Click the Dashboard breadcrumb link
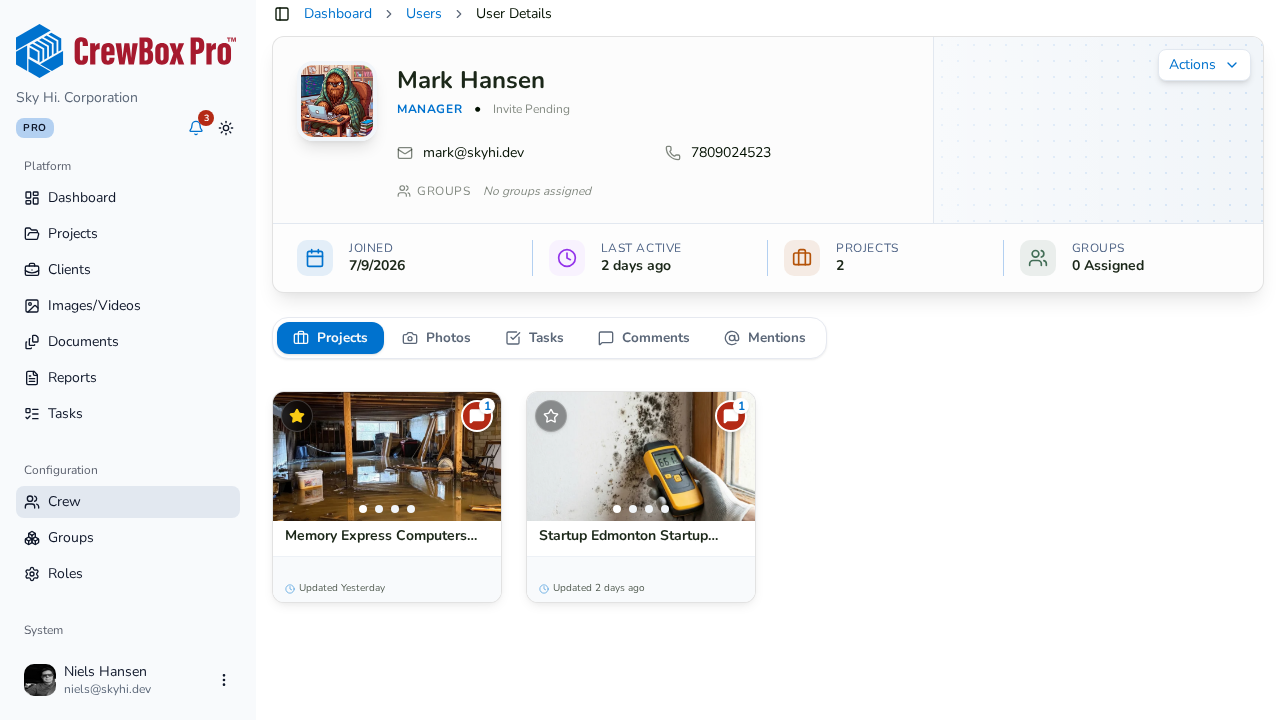1280x720 pixels. tap(338, 14)
